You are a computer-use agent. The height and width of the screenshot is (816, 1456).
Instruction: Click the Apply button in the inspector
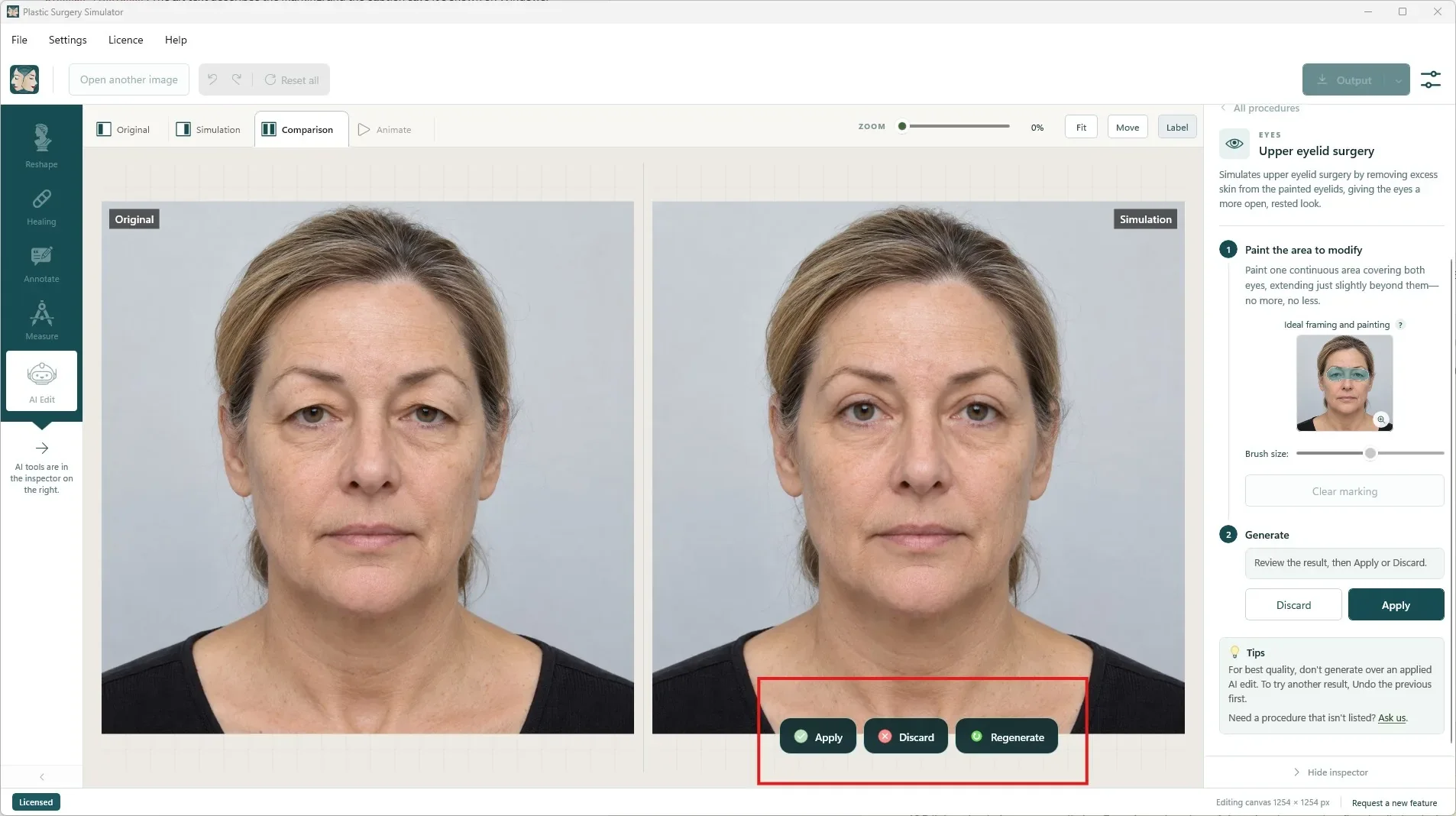pos(1396,604)
